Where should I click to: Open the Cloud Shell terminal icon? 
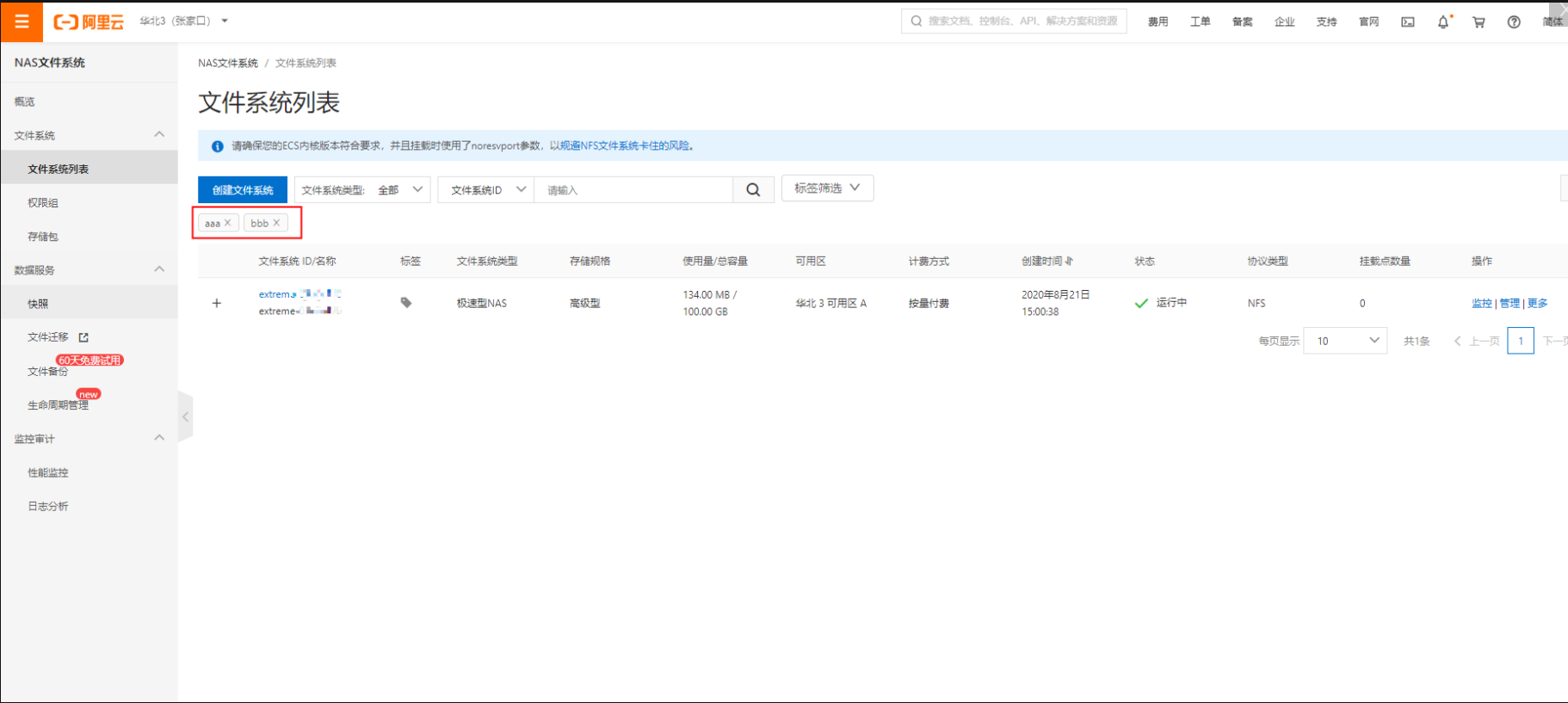click(1408, 22)
